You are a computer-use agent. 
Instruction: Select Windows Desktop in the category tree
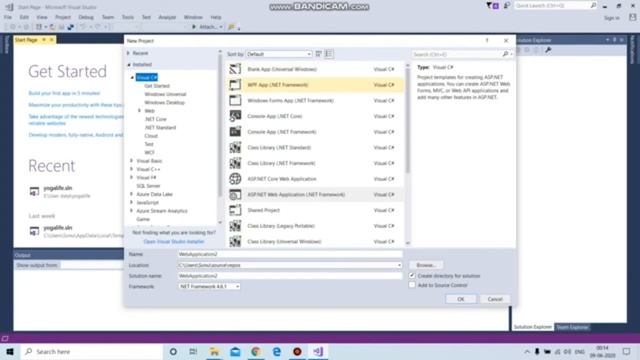coord(165,102)
